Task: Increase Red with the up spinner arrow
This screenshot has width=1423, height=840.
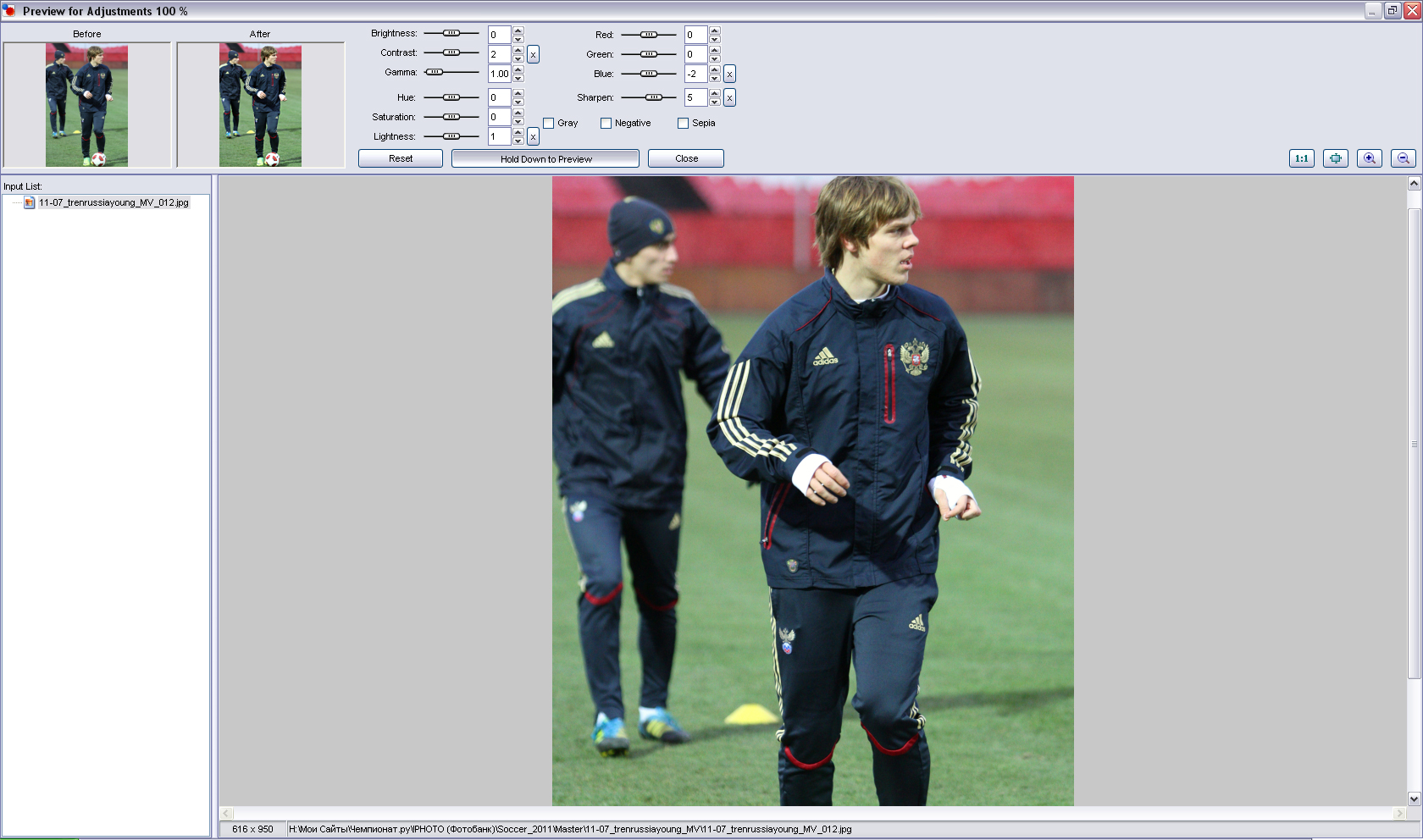Action: 715,30
